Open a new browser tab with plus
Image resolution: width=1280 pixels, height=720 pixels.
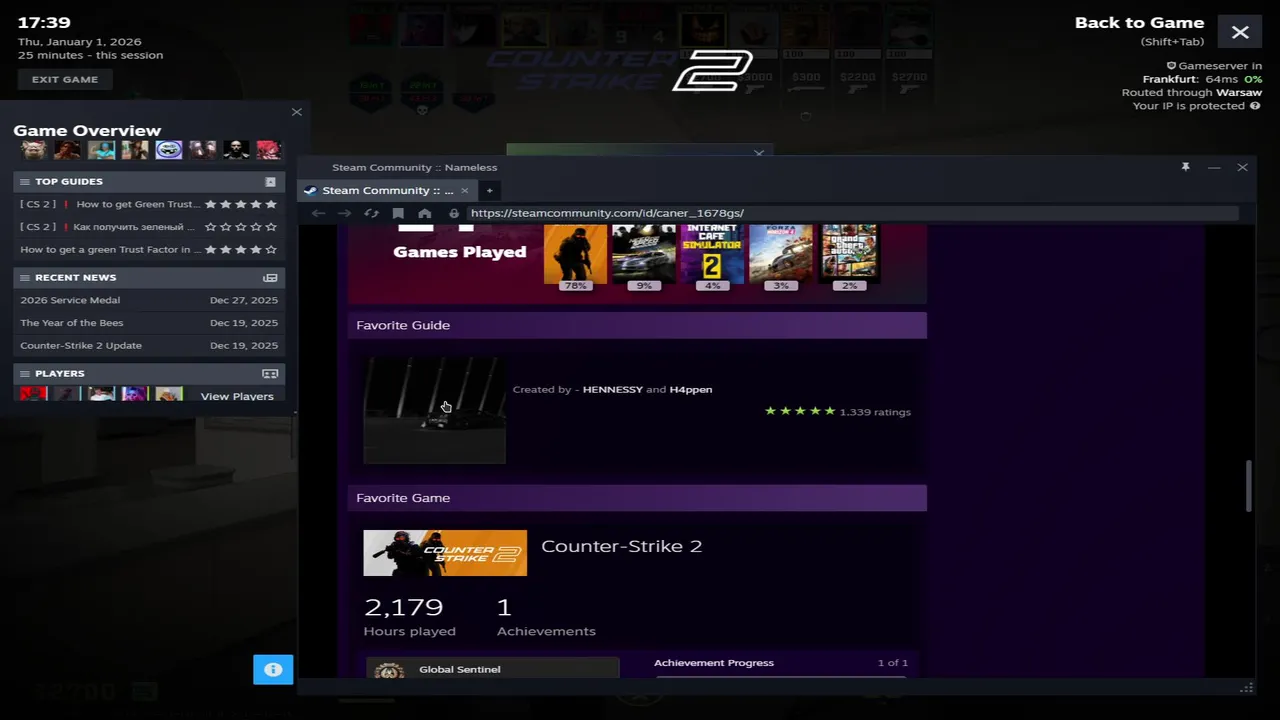click(489, 190)
